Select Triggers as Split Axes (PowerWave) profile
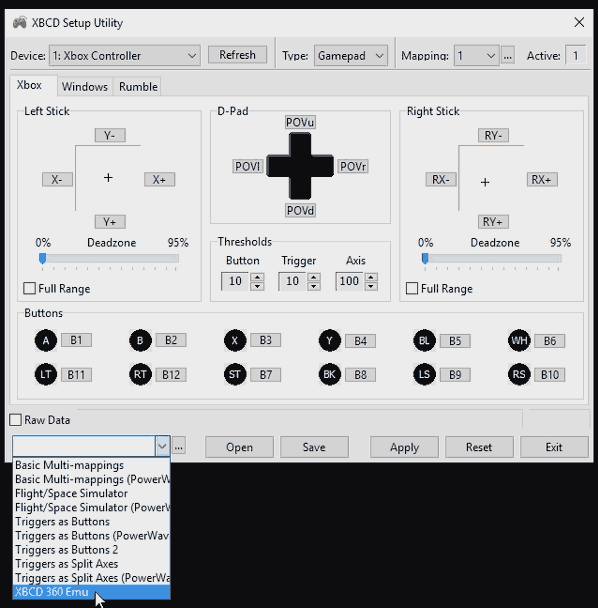The width and height of the screenshot is (598, 608). click(x=92, y=578)
